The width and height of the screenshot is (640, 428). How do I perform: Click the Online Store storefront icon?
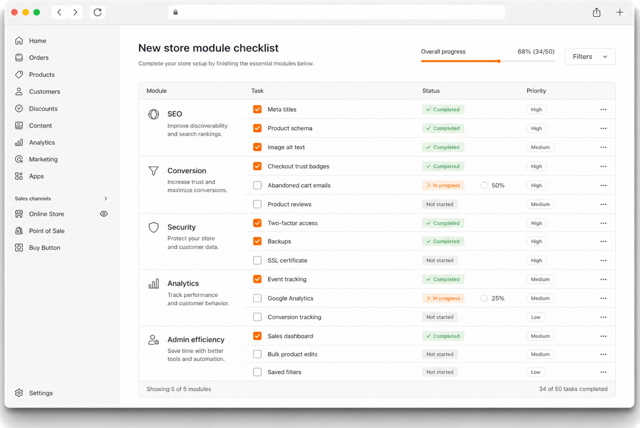click(19, 214)
